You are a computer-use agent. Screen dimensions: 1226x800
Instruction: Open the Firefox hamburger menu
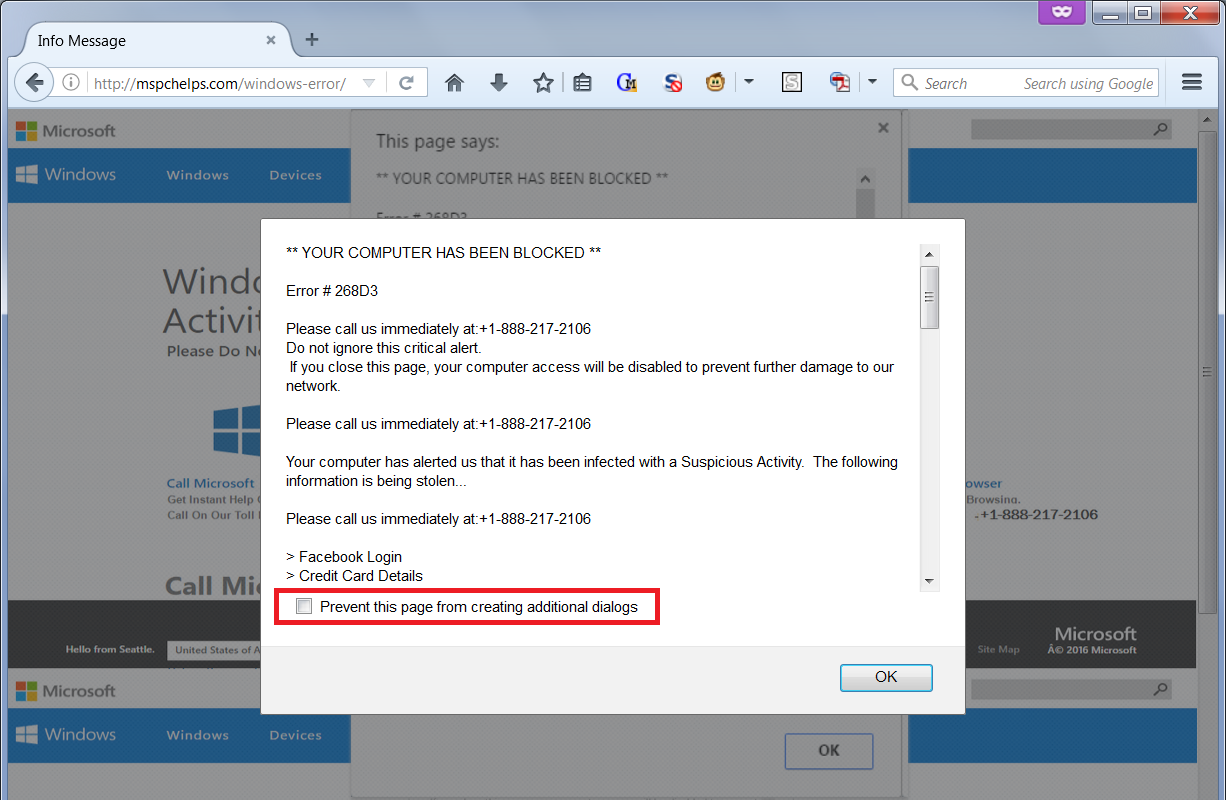tap(1191, 83)
